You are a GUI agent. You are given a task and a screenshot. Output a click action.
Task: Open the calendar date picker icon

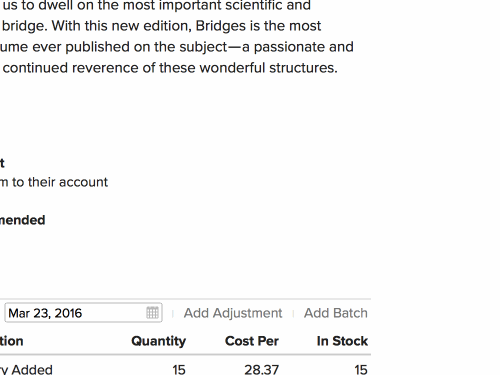[152, 313]
